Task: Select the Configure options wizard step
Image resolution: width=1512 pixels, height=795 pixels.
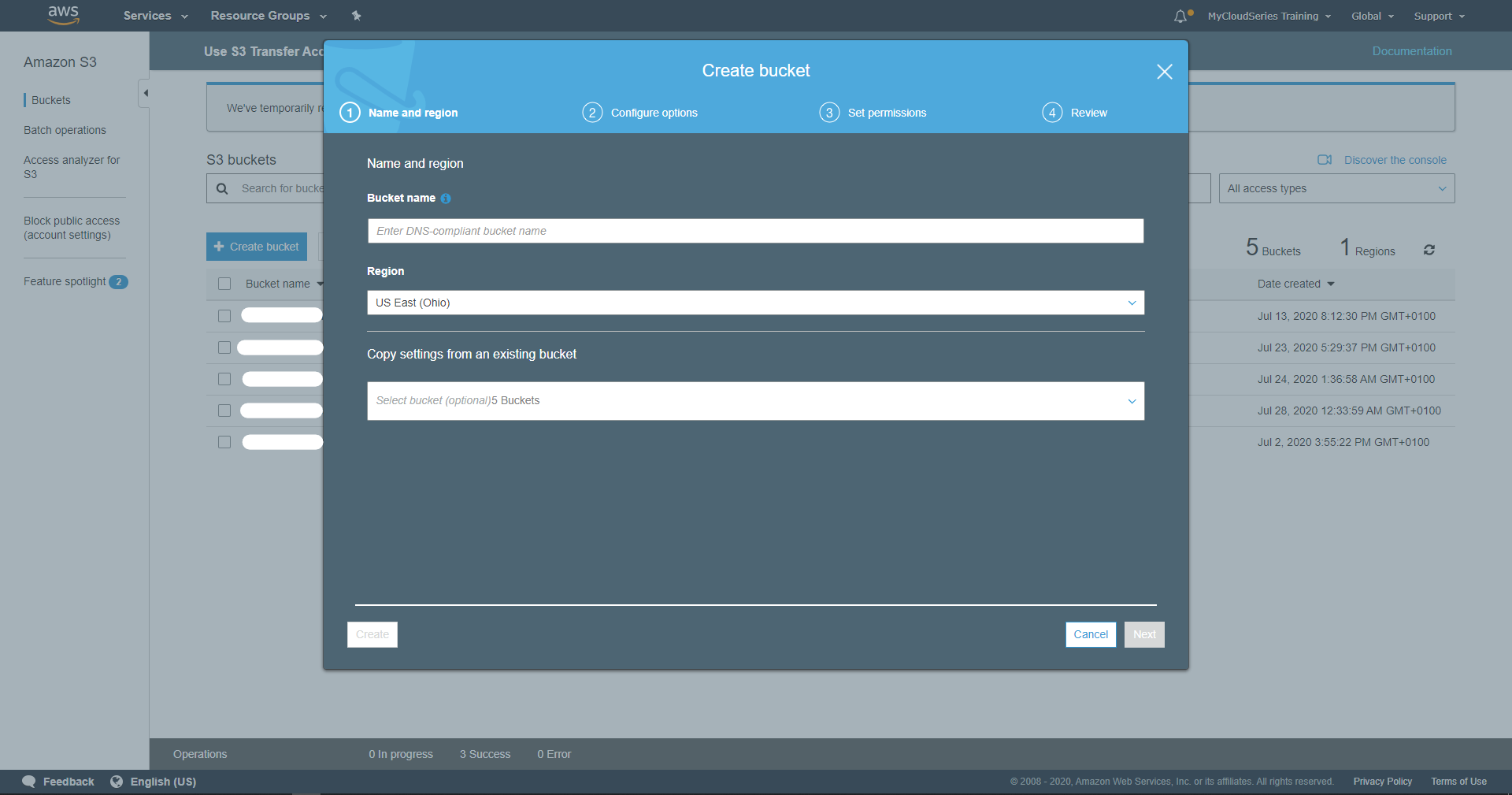Action: (x=654, y=113)
